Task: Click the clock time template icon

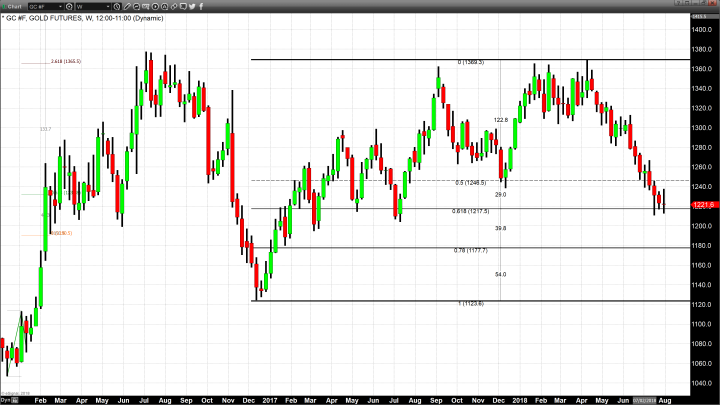Action: click(x=117, y=6)
